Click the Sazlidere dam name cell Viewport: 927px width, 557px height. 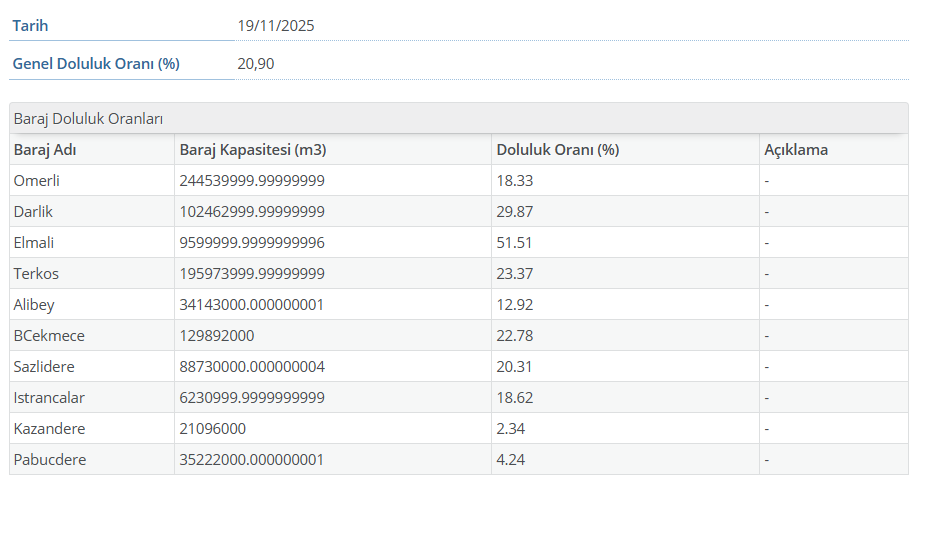(44, 367)
